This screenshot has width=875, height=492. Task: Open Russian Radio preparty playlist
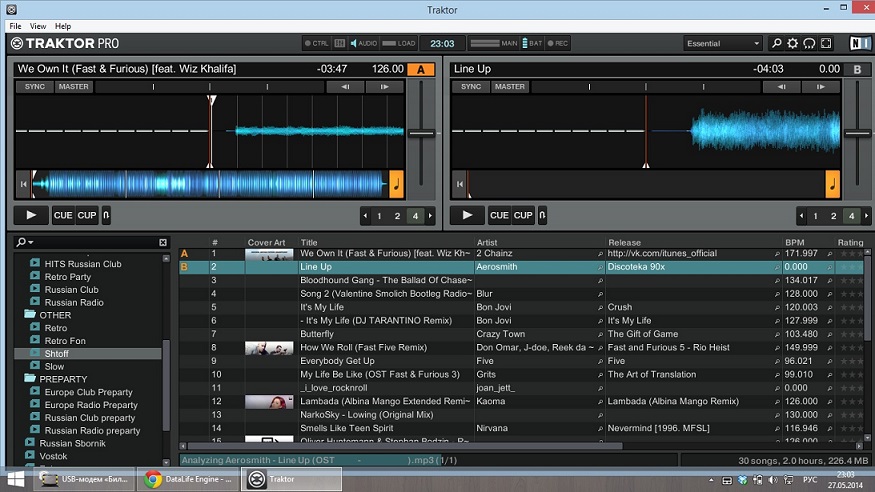point(93,431)
